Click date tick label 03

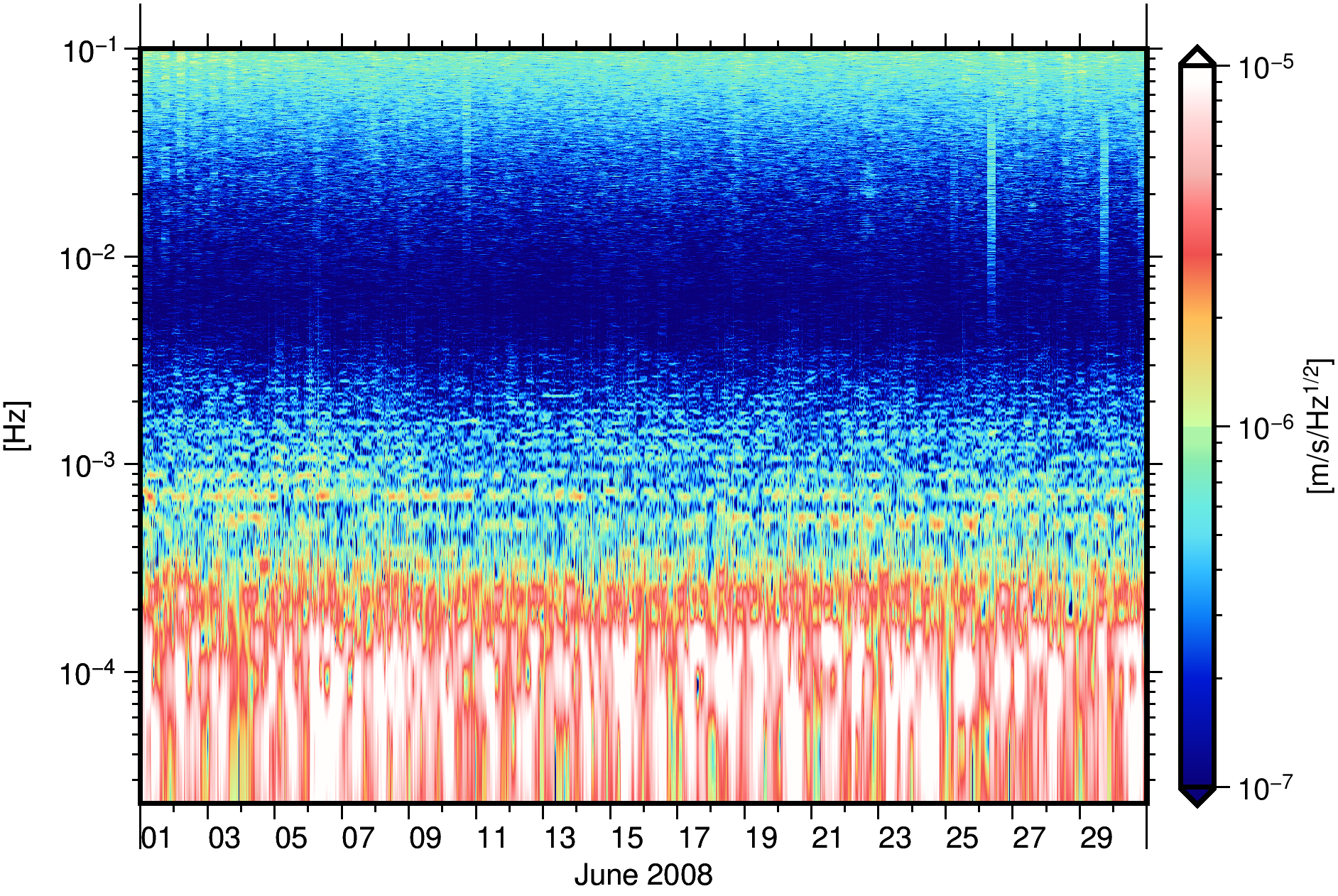click(224, 838)
